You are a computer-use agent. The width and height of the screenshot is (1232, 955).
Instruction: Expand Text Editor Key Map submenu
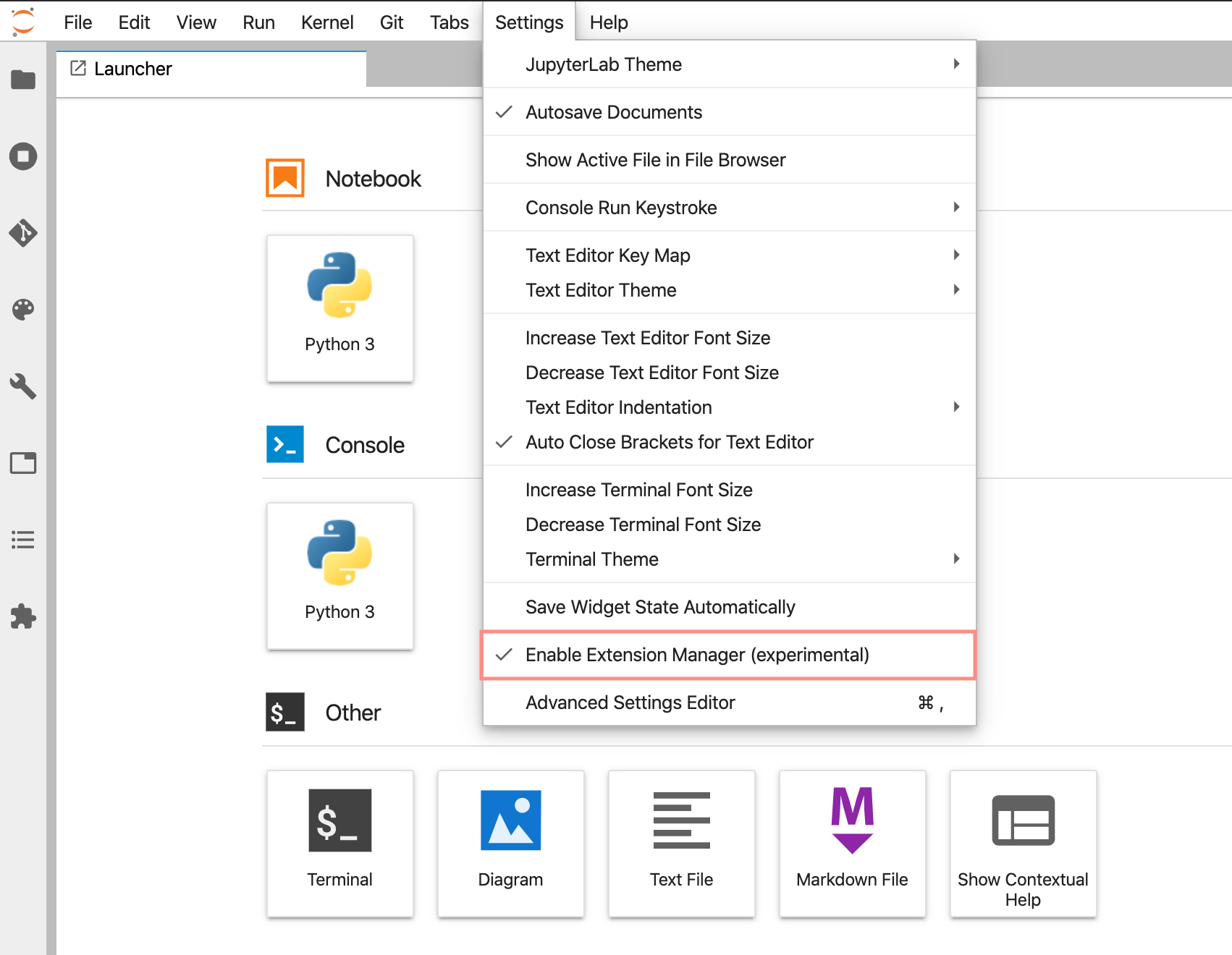click(x=730, y=255)
